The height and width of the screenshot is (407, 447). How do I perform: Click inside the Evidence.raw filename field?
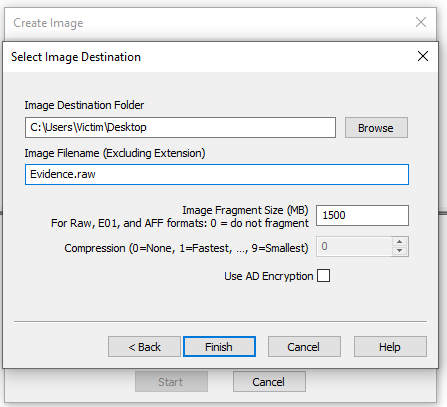pos(217,174)
